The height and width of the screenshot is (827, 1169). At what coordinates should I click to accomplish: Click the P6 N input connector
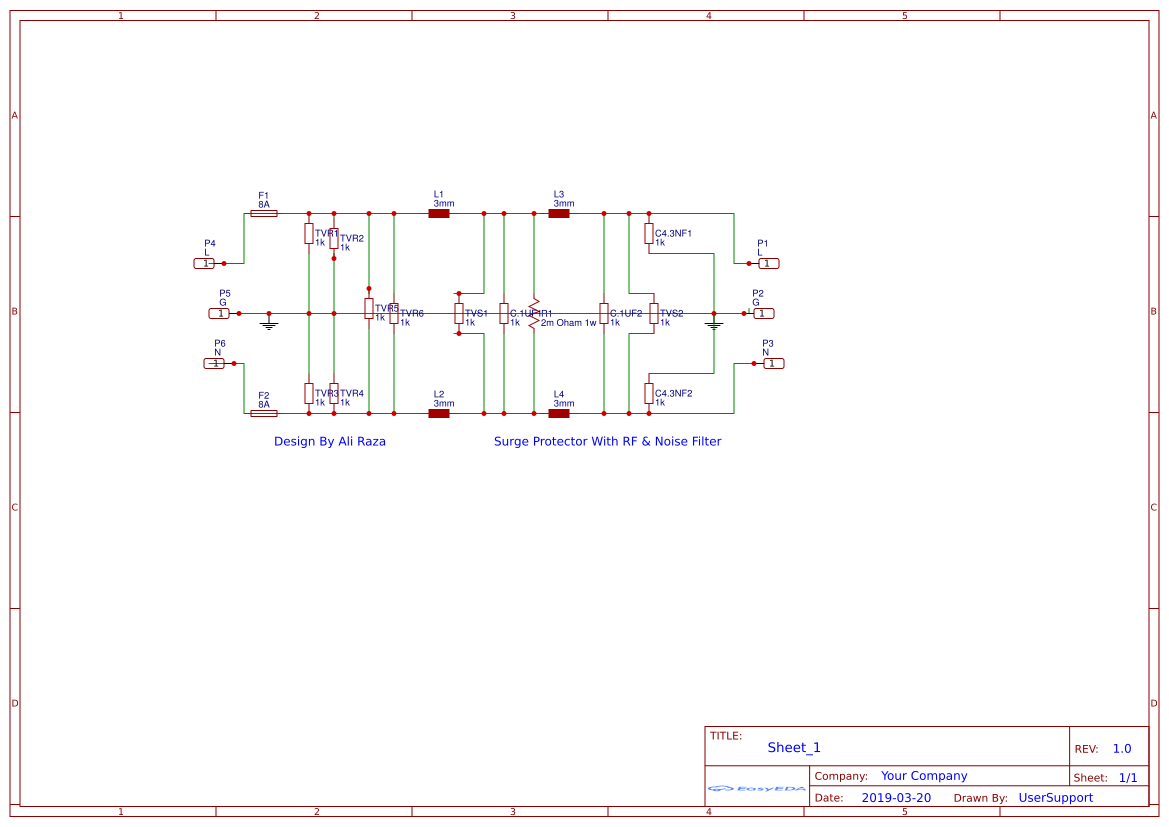[215, 363]
